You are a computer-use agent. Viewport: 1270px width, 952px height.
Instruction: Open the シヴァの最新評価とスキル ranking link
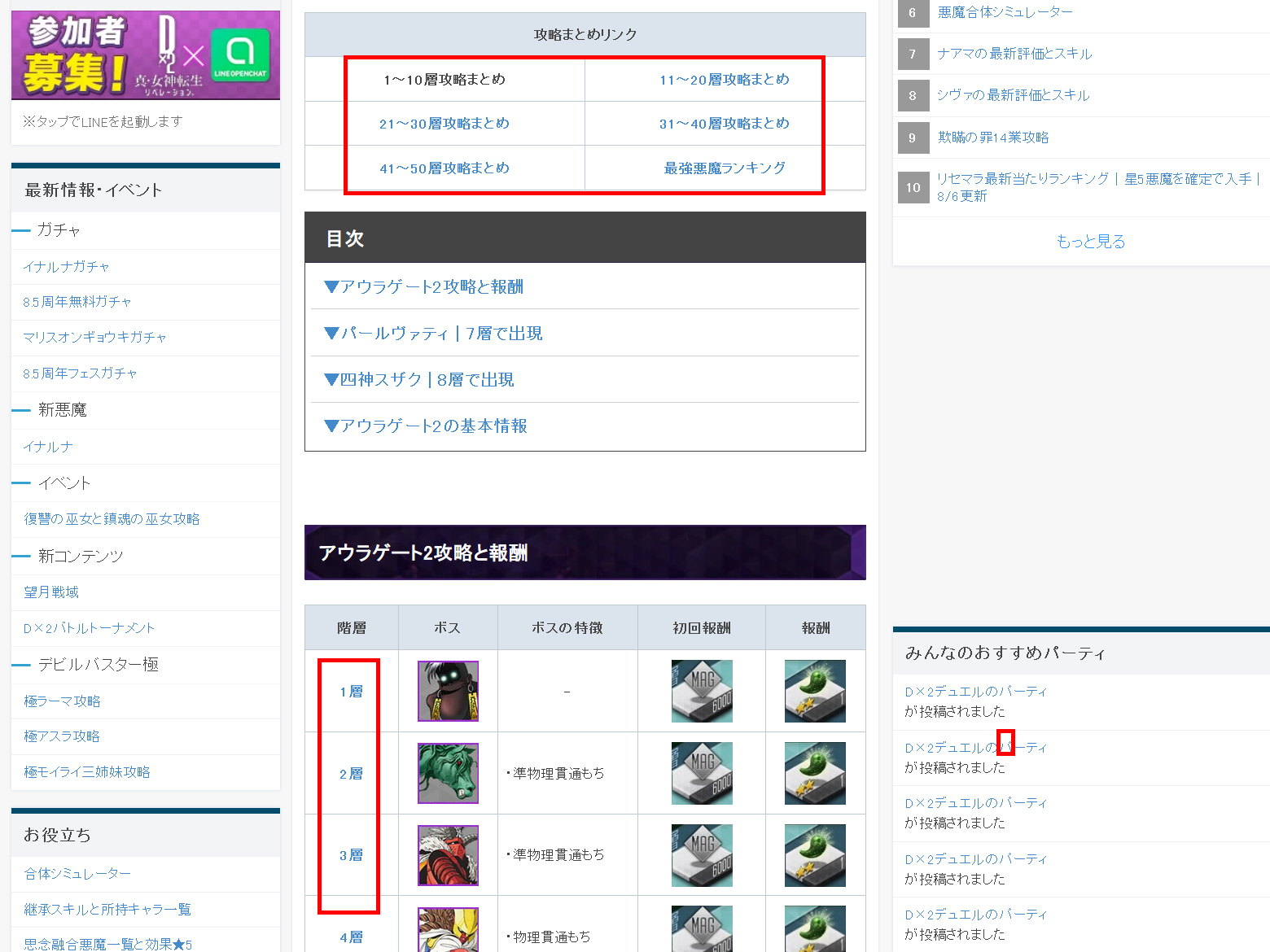coord(1014,95)
